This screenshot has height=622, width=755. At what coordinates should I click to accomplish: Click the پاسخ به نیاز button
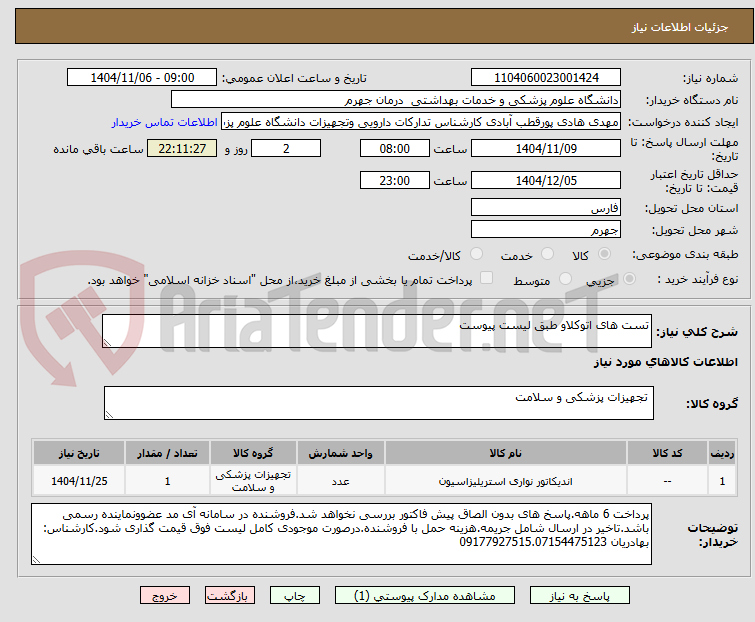pyautogui.click(x=579, y=596)
